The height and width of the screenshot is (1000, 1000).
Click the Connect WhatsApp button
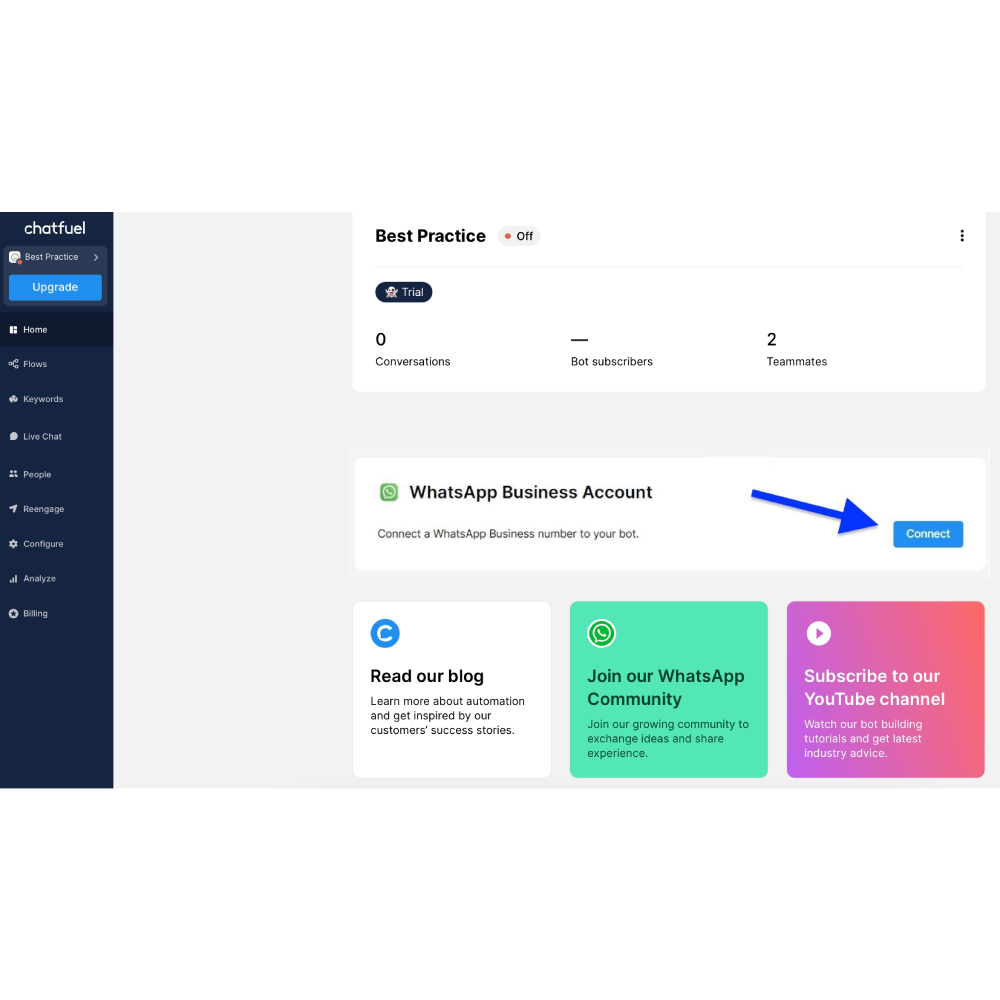(x=927, y=534)
